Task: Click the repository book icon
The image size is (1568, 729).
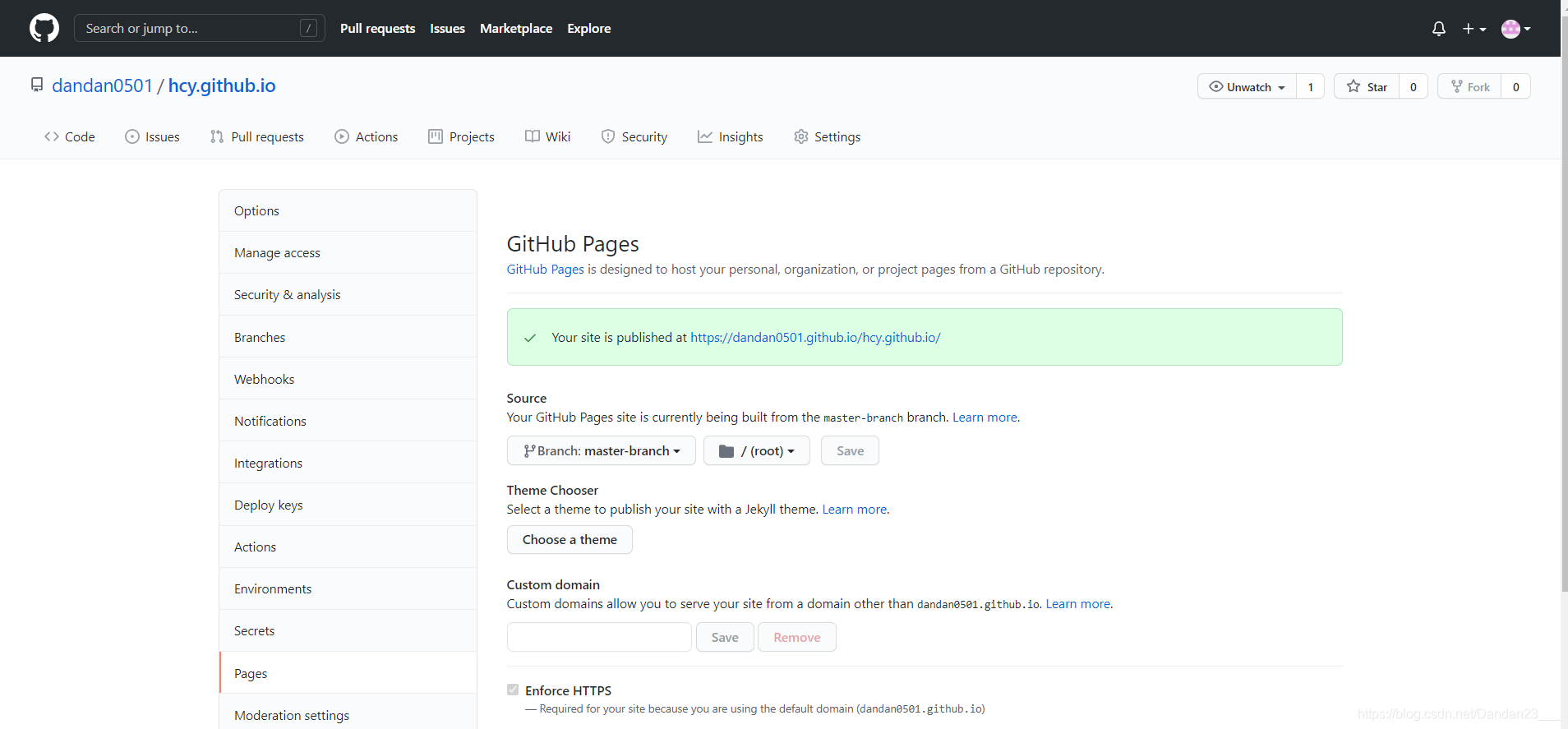Action: [x=37, y=85]
